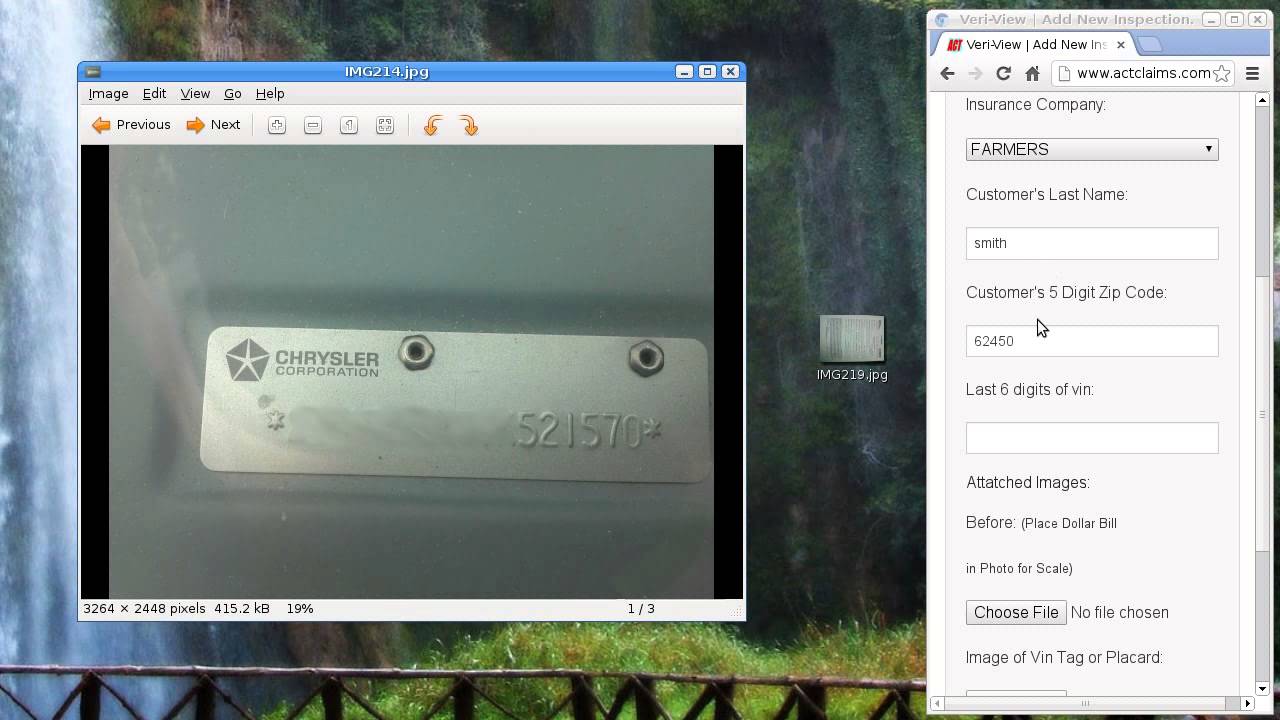Screen dimensions: 1280x720
Task: Go to Next image in viewer
Action: 213,125
